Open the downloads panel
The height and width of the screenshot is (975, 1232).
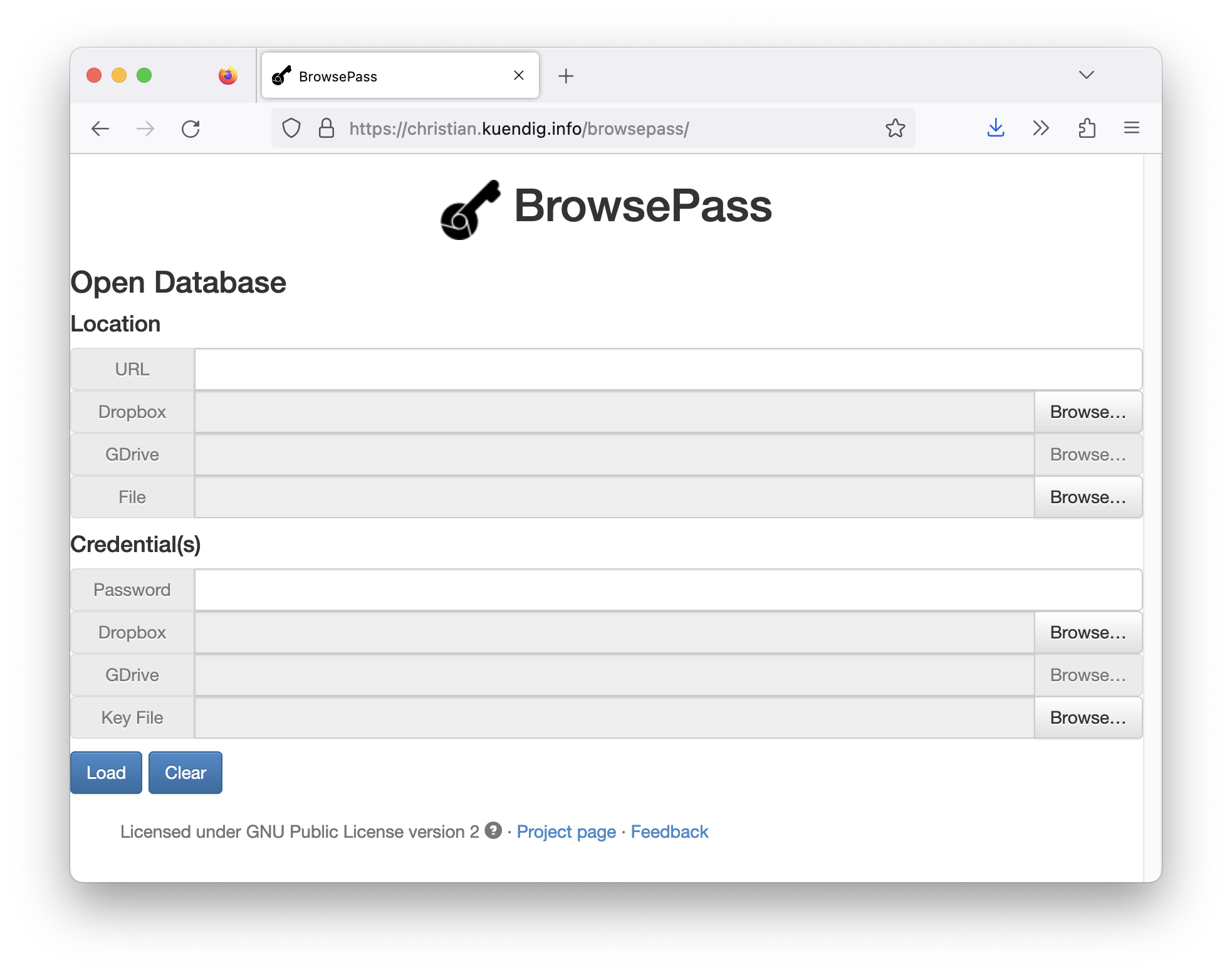(996, 128)
